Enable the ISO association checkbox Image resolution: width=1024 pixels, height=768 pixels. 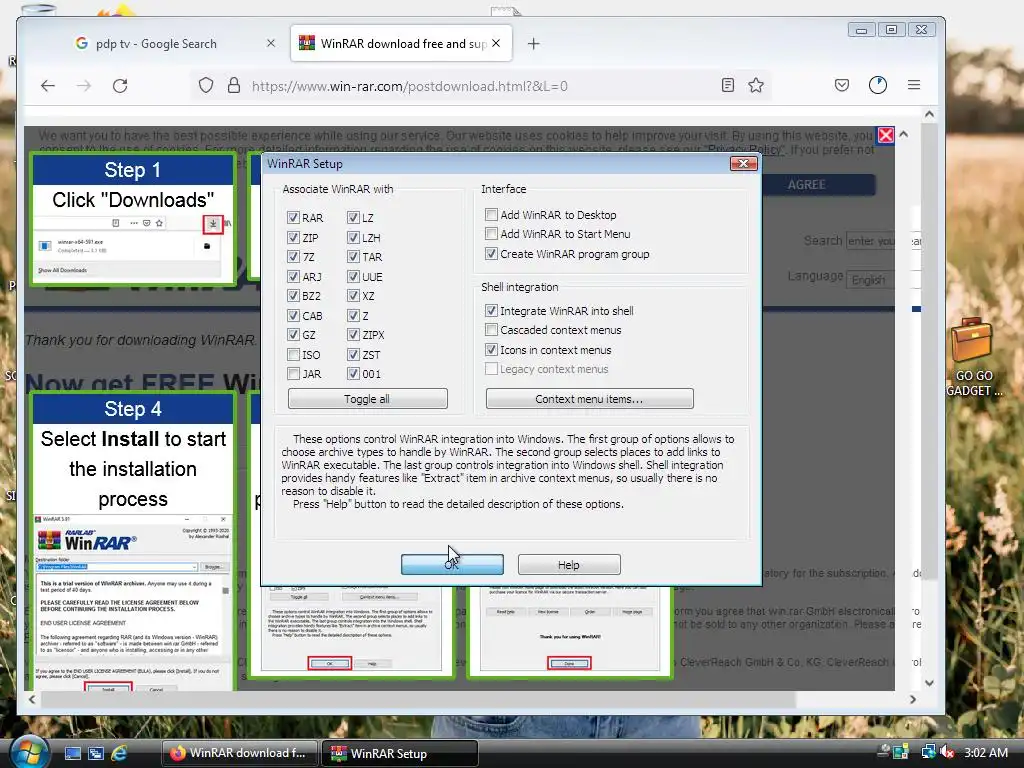coord(293,355)
